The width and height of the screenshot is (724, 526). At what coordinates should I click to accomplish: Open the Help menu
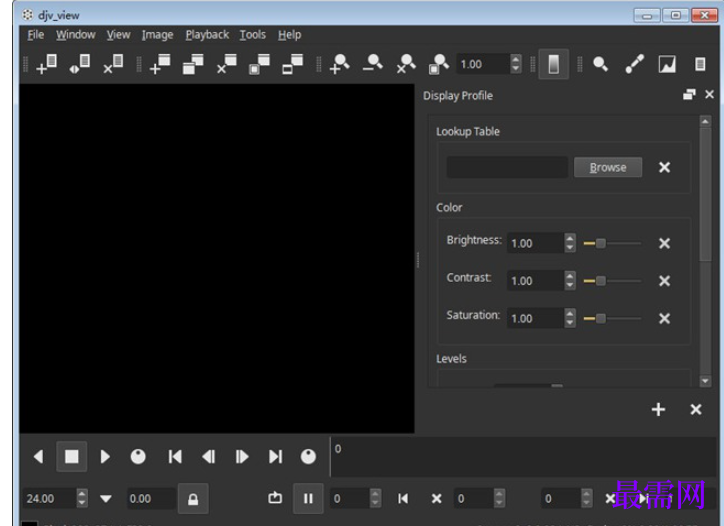coord(290,35)
